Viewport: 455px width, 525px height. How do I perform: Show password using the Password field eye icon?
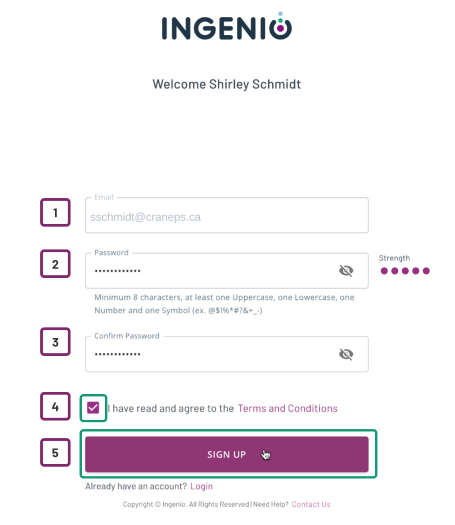click(346, 271)
